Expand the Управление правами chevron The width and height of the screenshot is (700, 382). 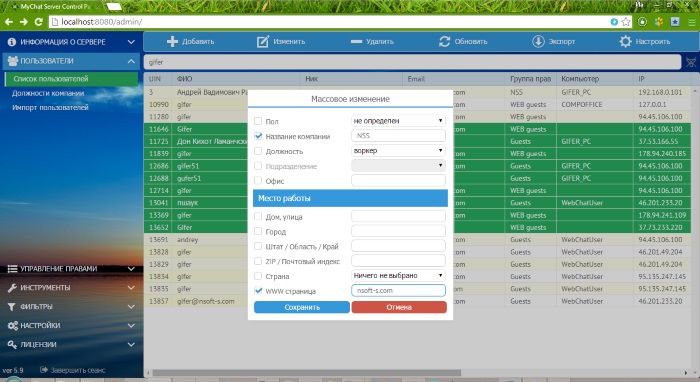coord(131,269)
